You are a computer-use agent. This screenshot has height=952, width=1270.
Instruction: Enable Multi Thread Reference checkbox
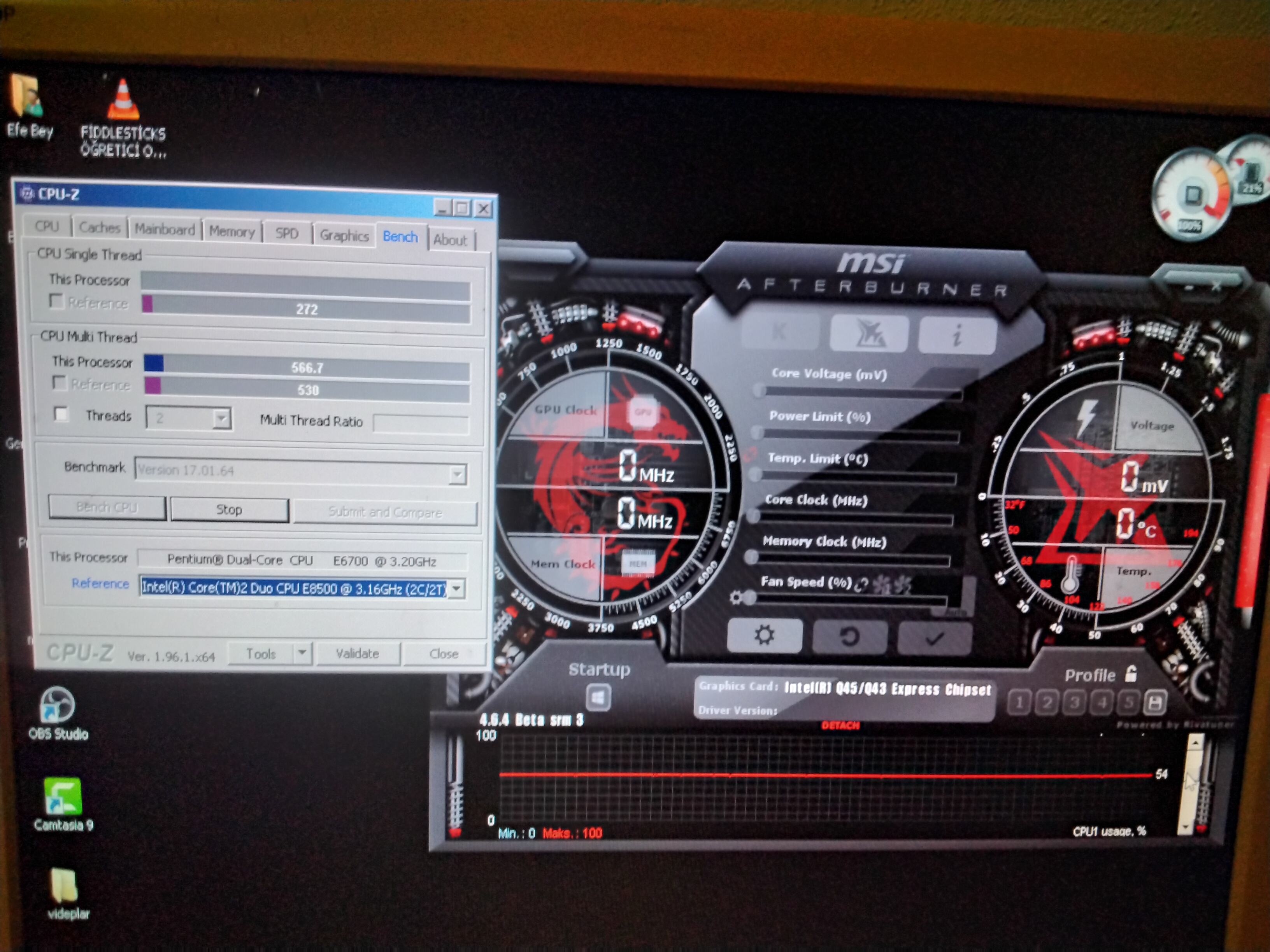(59, 382)
